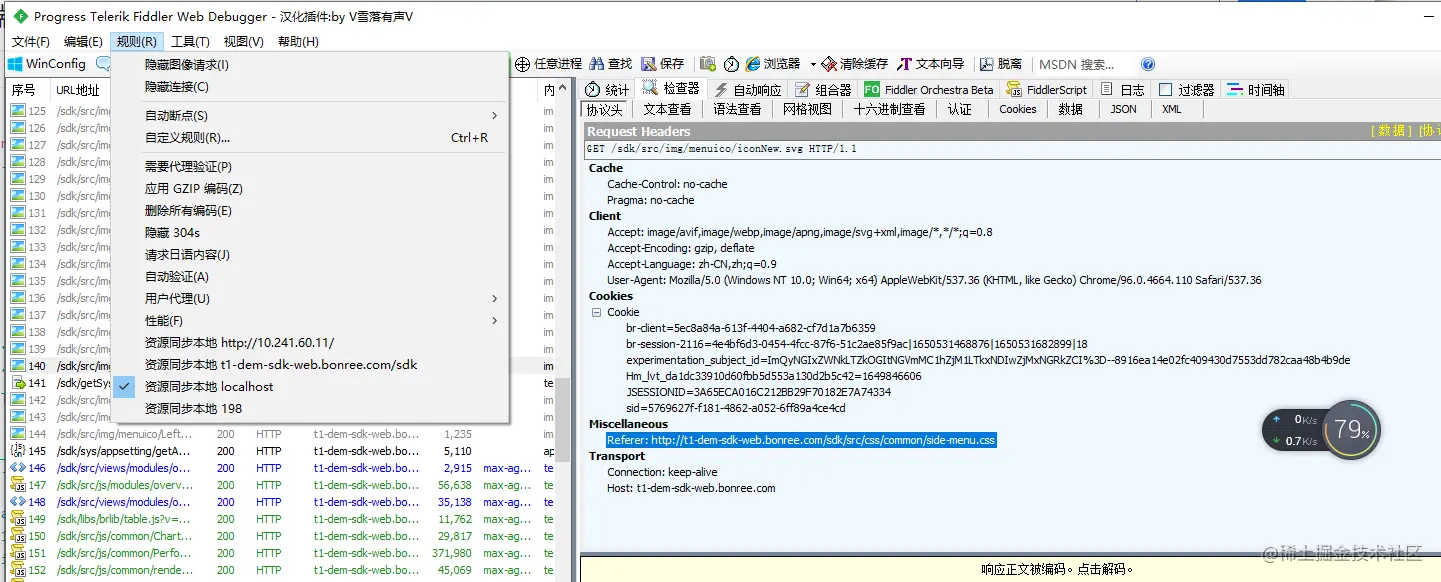This screenshot has height=582, width=1441.
Task: Open the 自动响应 autoresponder tab
Action: coord(748,90)
